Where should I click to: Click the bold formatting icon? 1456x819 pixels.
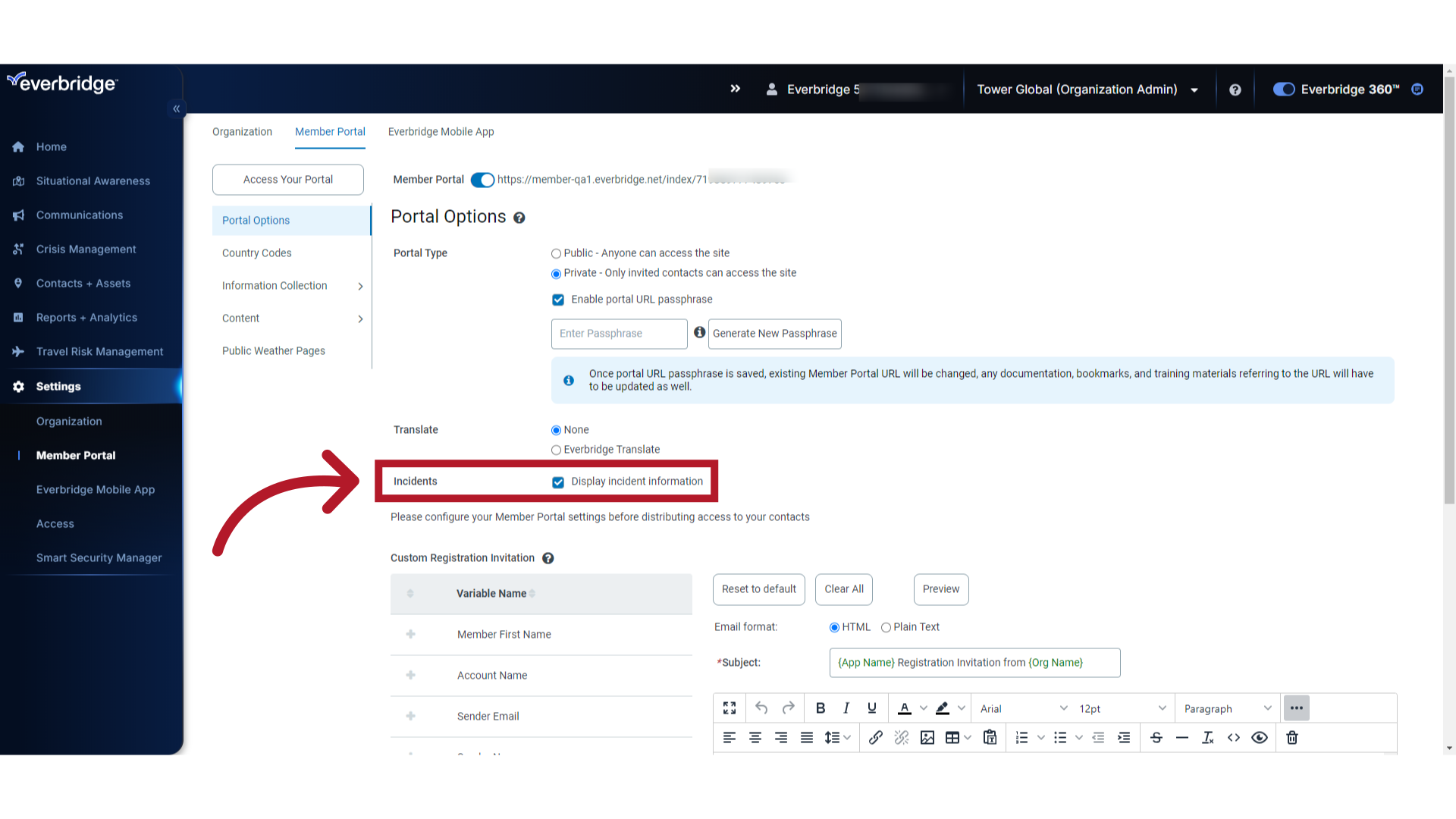coord(820,708)
